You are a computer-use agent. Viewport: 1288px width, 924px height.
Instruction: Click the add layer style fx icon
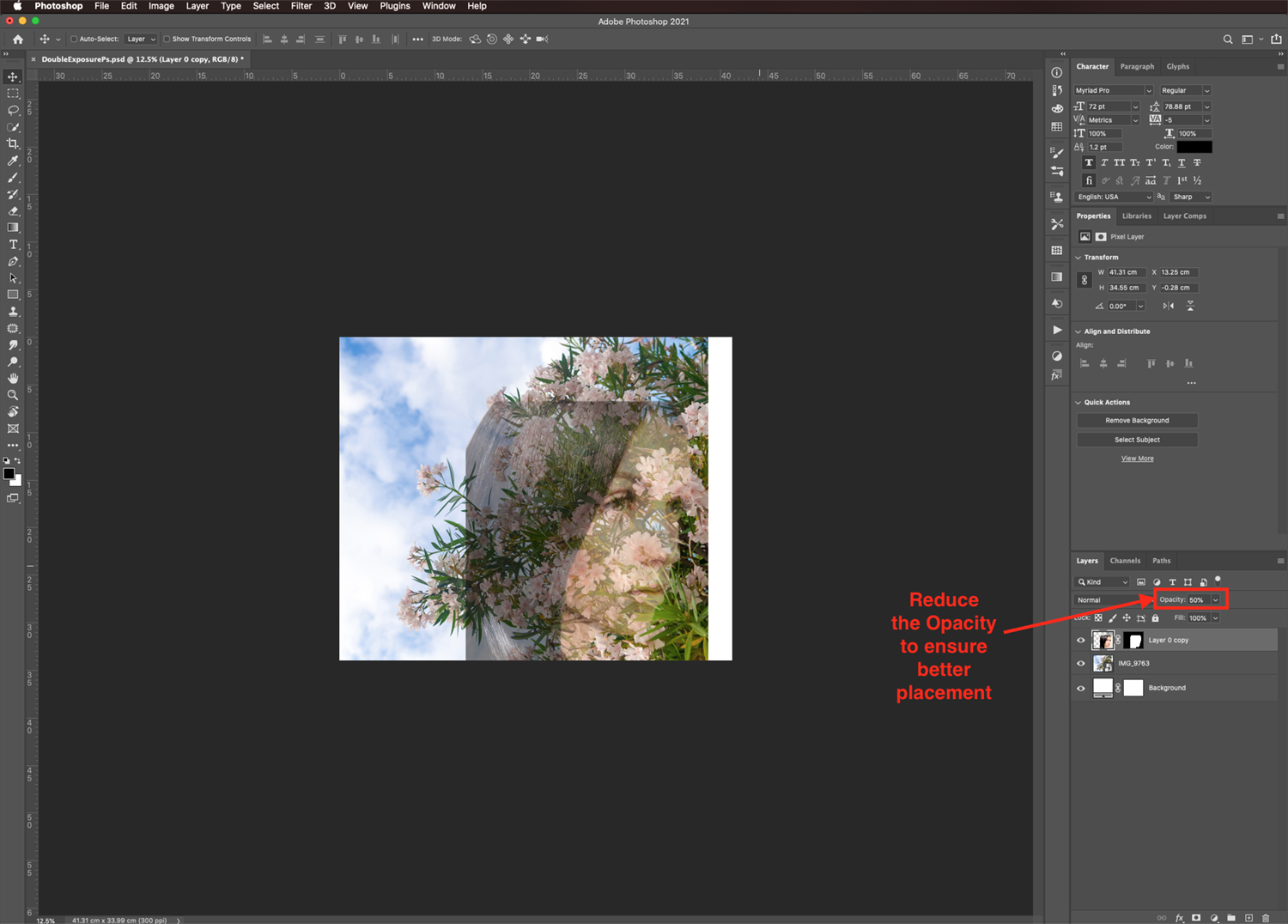pos(1179,918)
